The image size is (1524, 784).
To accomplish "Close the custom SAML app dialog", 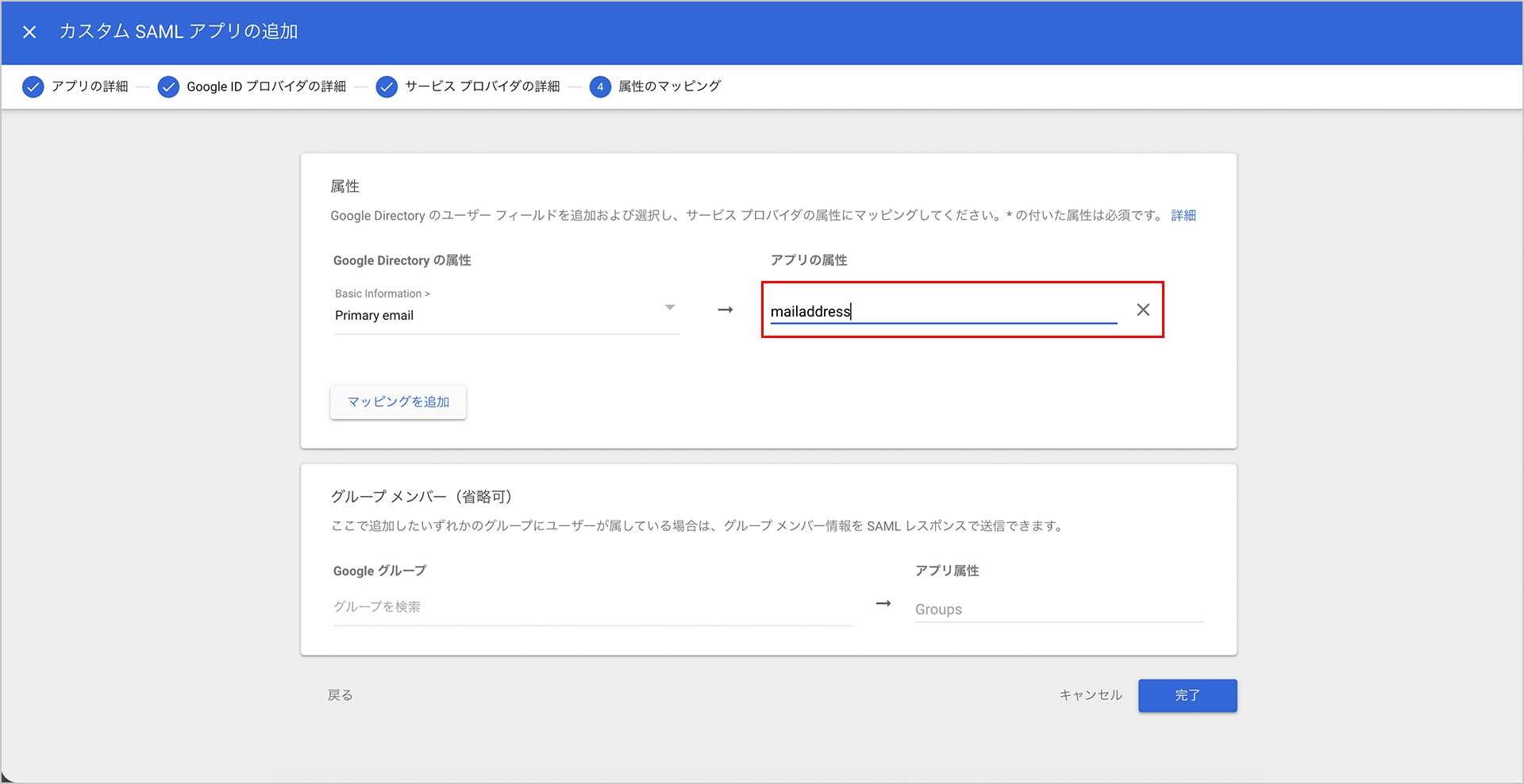I will pos(29,32).
